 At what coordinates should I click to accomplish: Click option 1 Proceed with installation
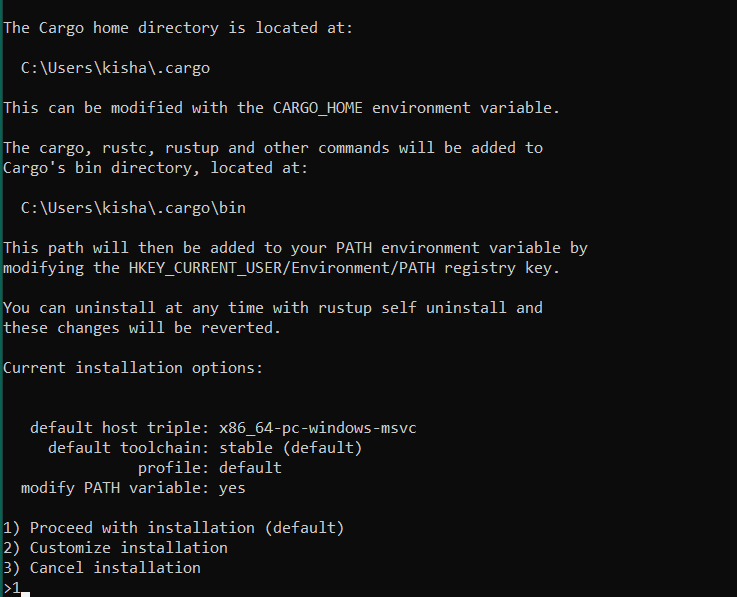tap(173, 528)
